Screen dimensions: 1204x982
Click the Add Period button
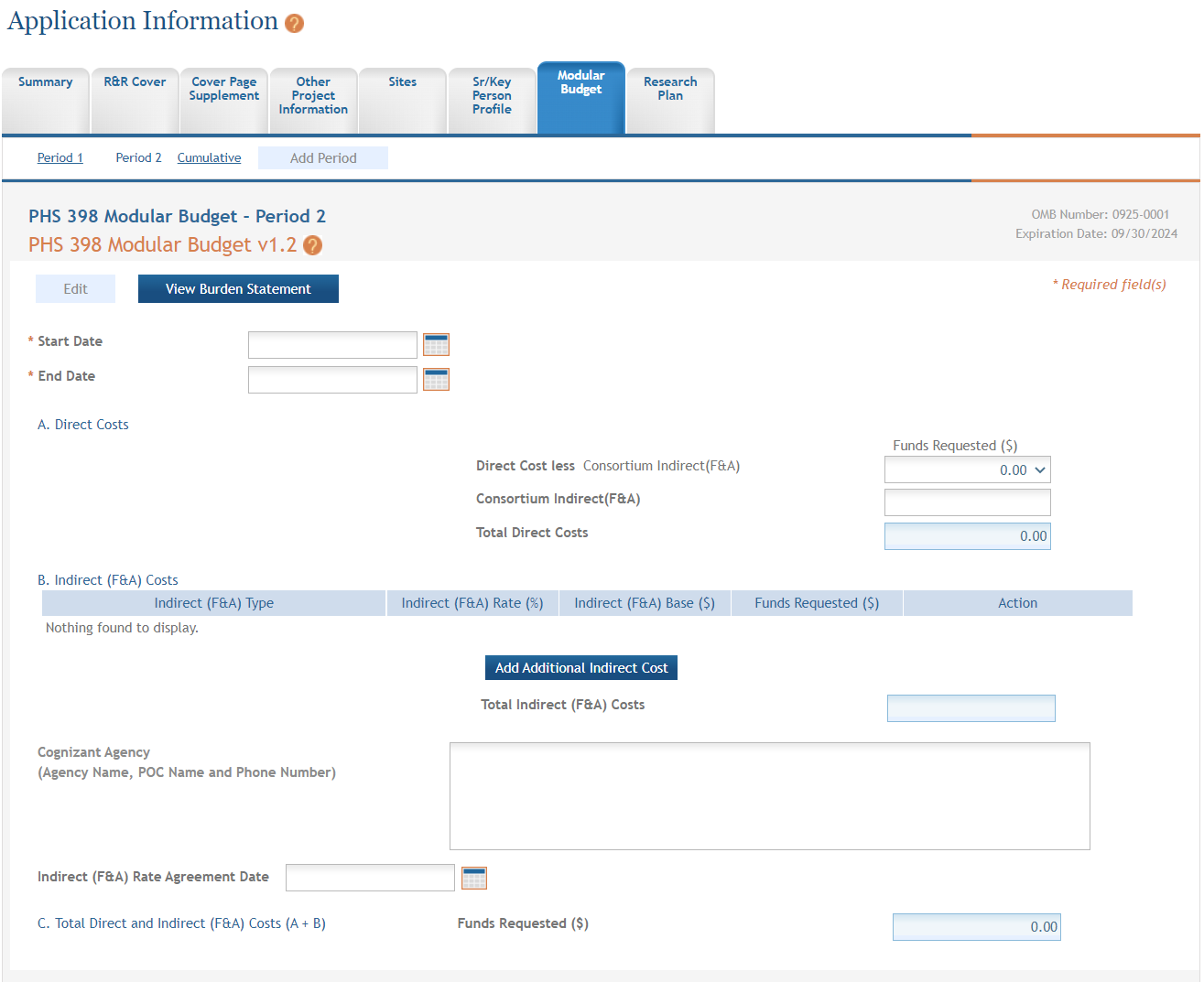point(323,158)
